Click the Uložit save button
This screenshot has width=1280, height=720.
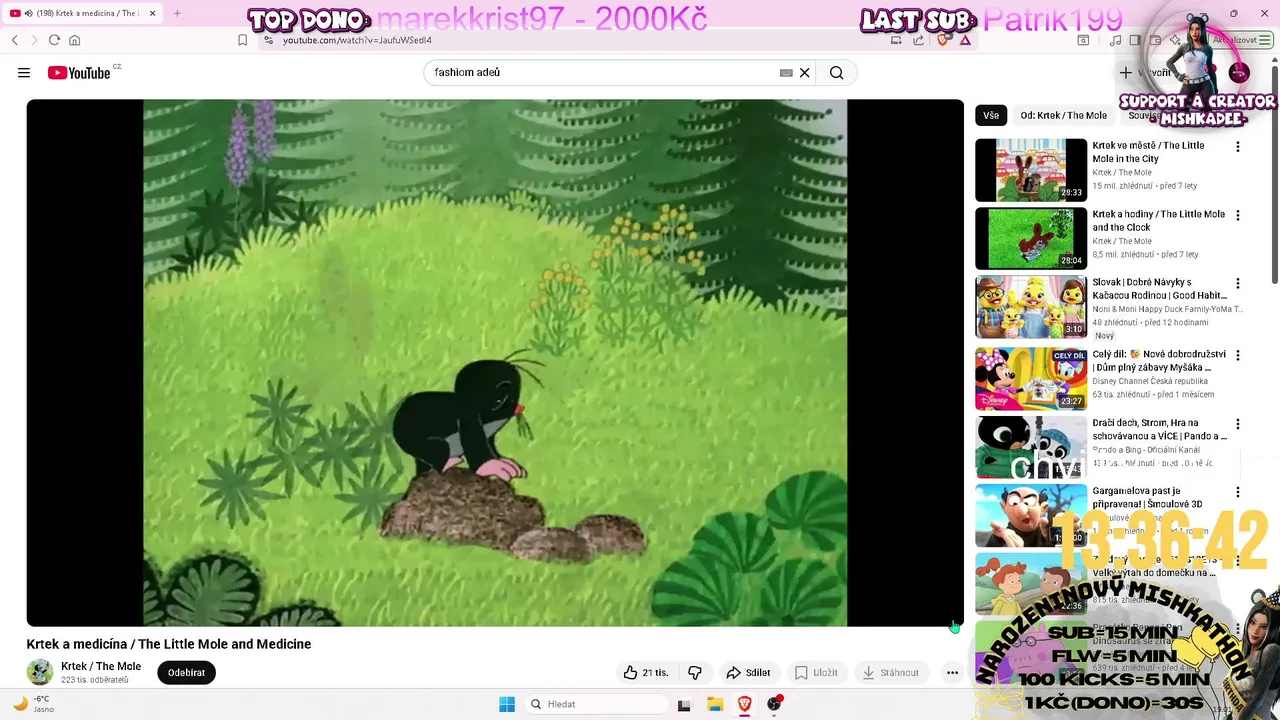point(816,673)
